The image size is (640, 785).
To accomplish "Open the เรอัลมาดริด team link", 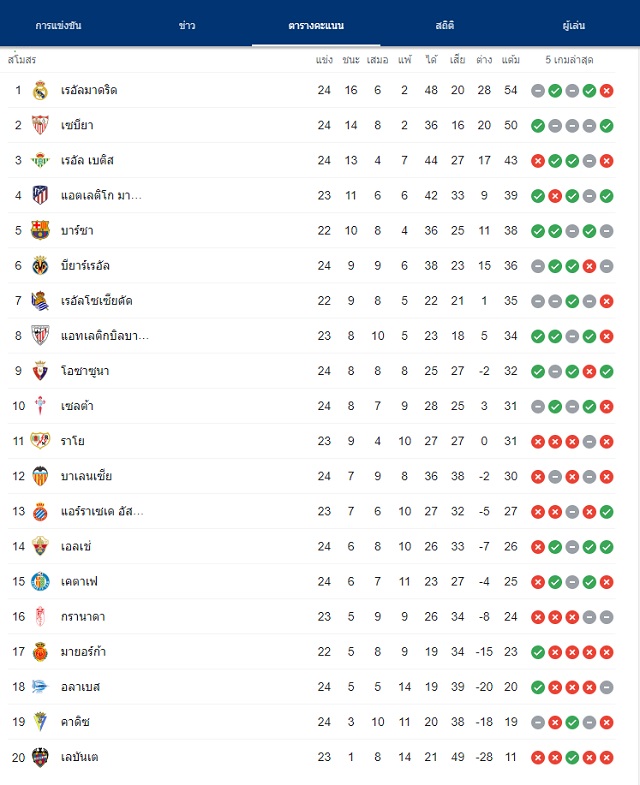I will tap(89, 90).
